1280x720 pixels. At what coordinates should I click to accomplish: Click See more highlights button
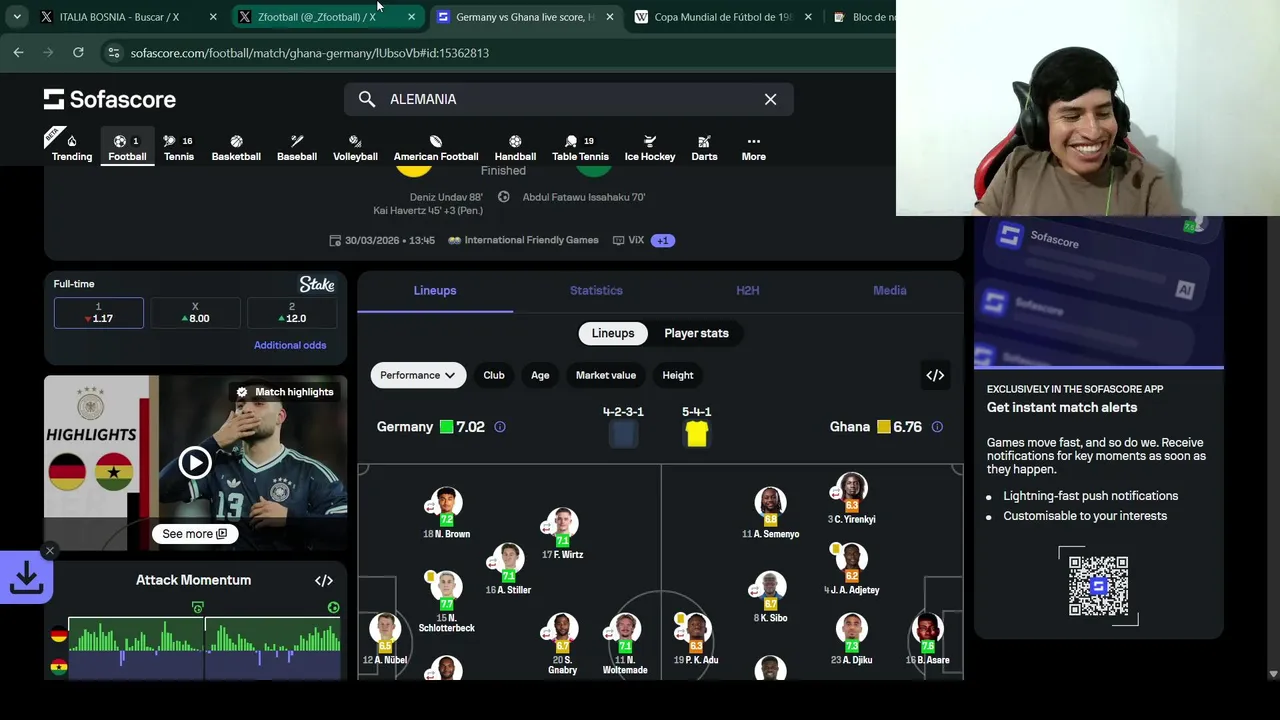click(195, 534)
